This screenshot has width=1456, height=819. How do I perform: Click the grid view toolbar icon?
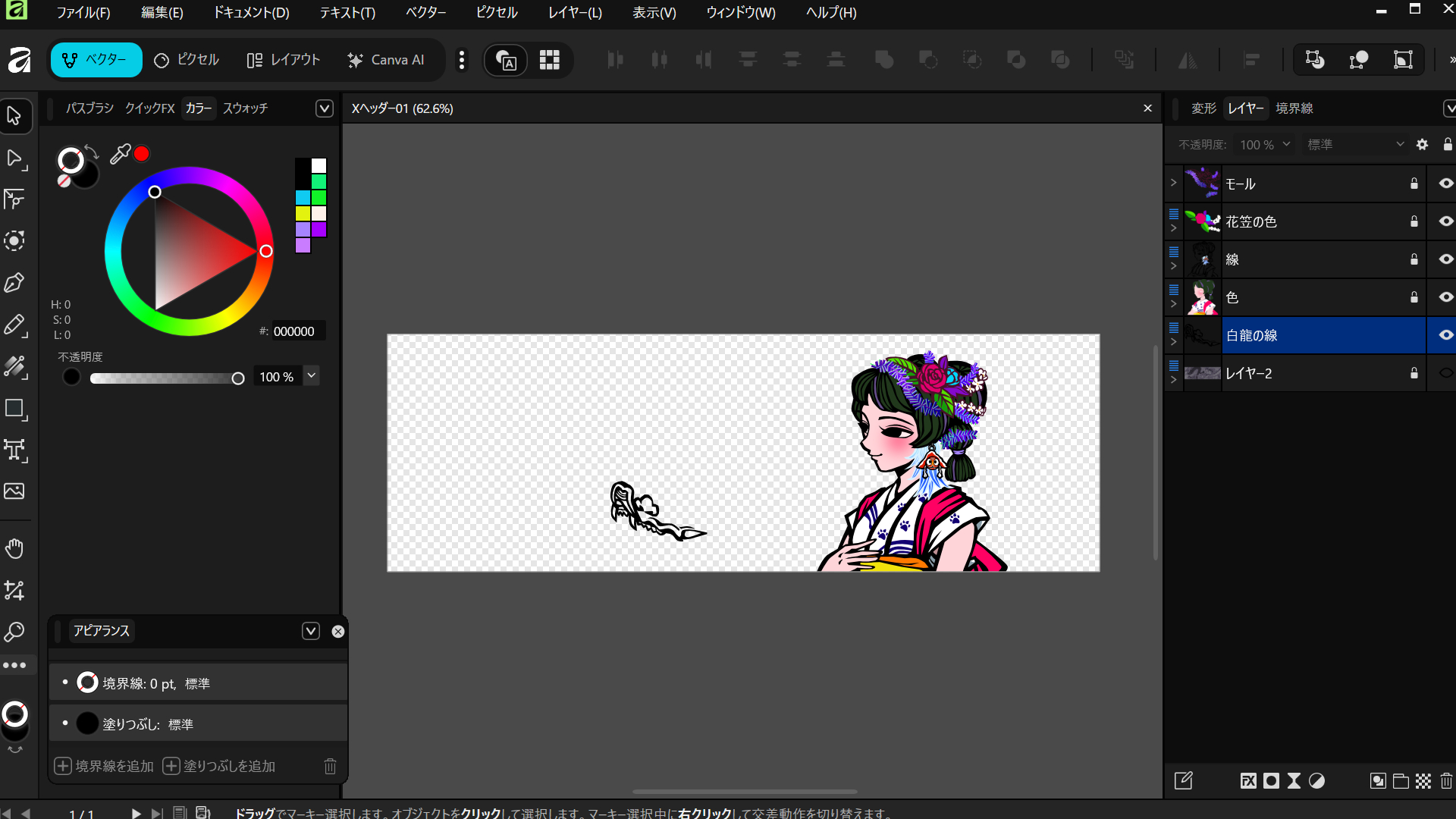pyautogui.click(x=550, y=60)
